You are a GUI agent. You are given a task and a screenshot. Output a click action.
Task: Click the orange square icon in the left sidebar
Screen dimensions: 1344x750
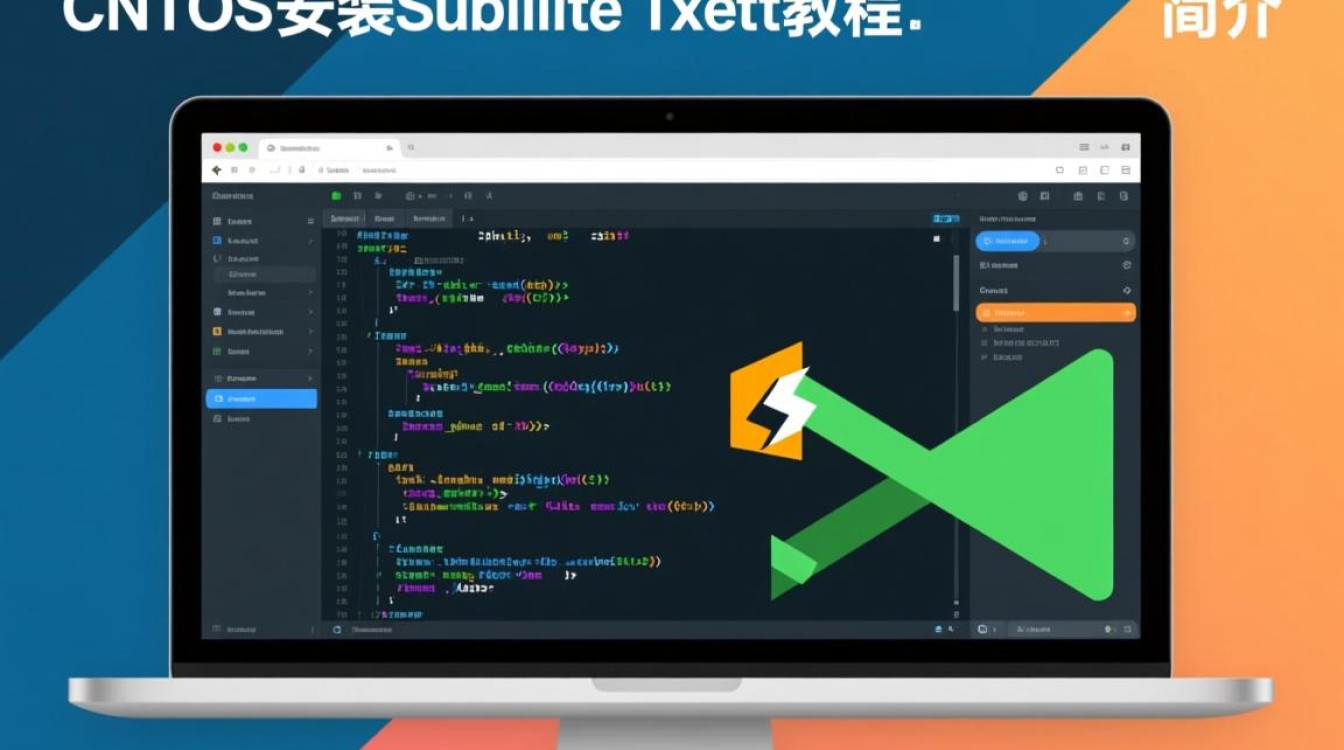point(217,331)
